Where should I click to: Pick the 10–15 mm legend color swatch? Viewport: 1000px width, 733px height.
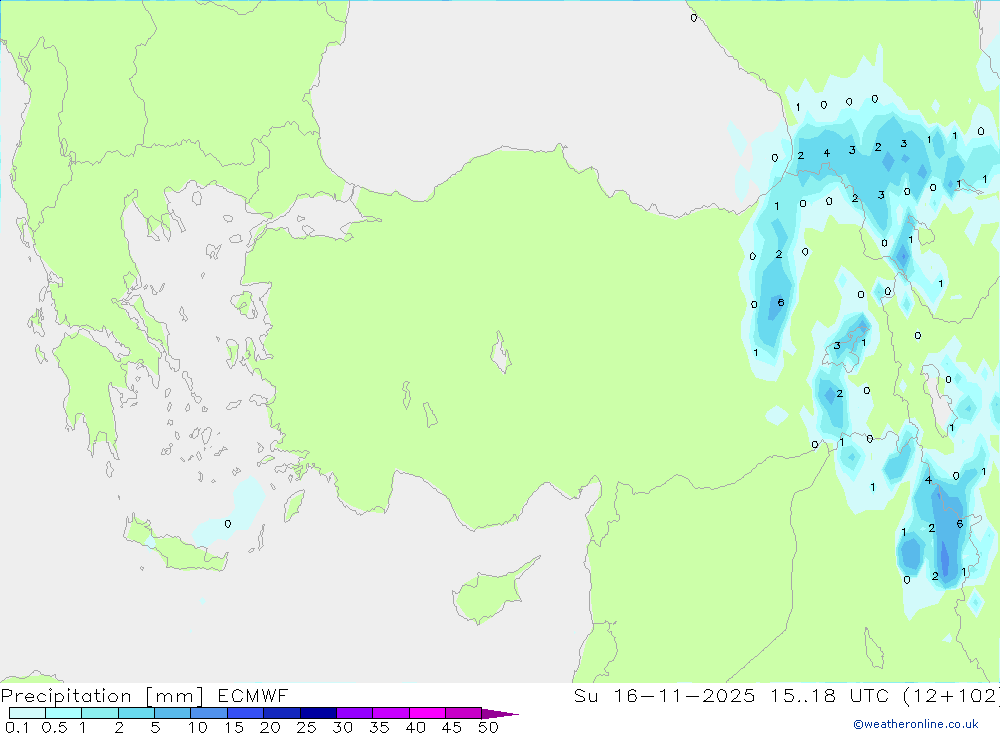tap(209, 713)
